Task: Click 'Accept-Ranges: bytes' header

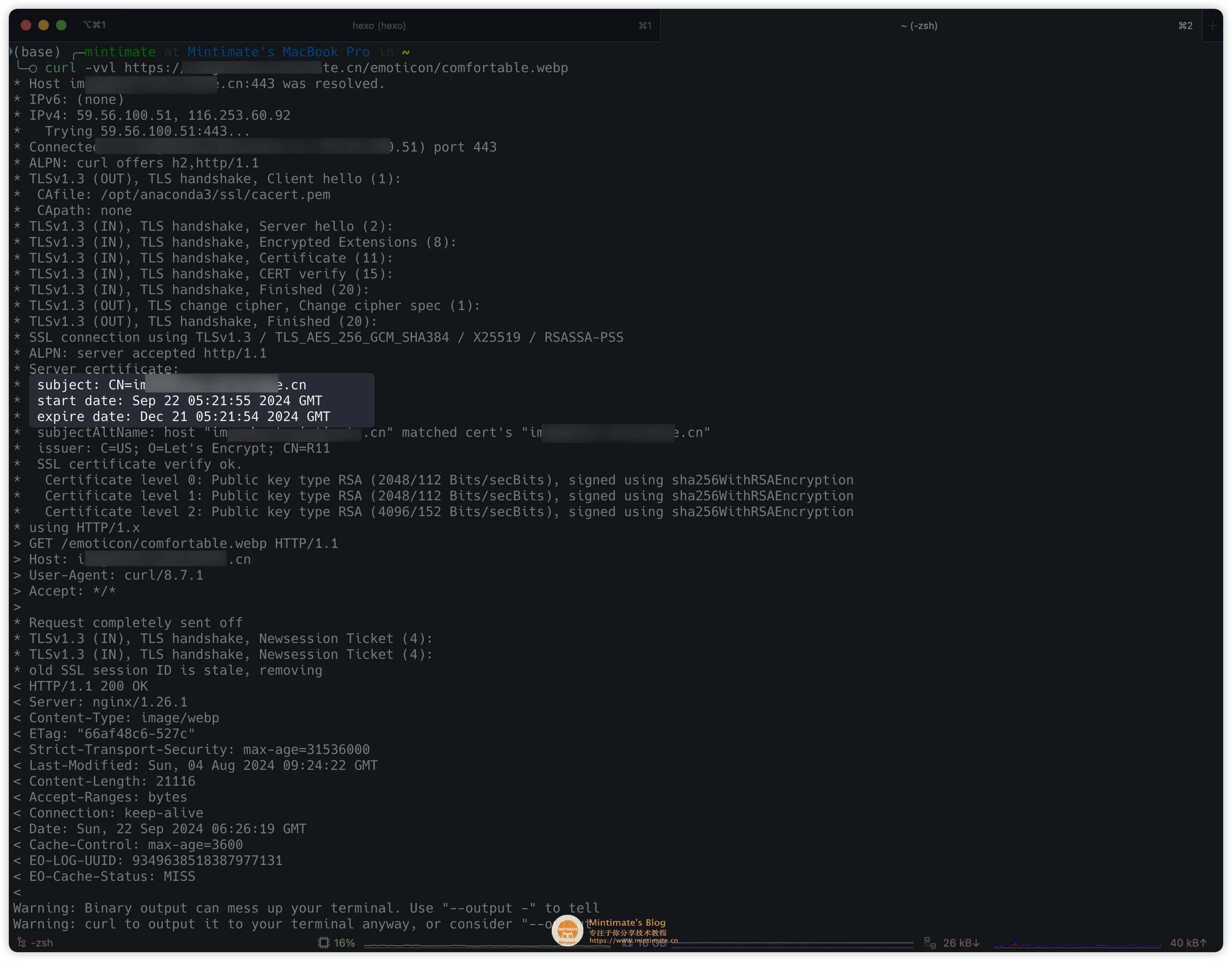Action: (x=100, y=797)
